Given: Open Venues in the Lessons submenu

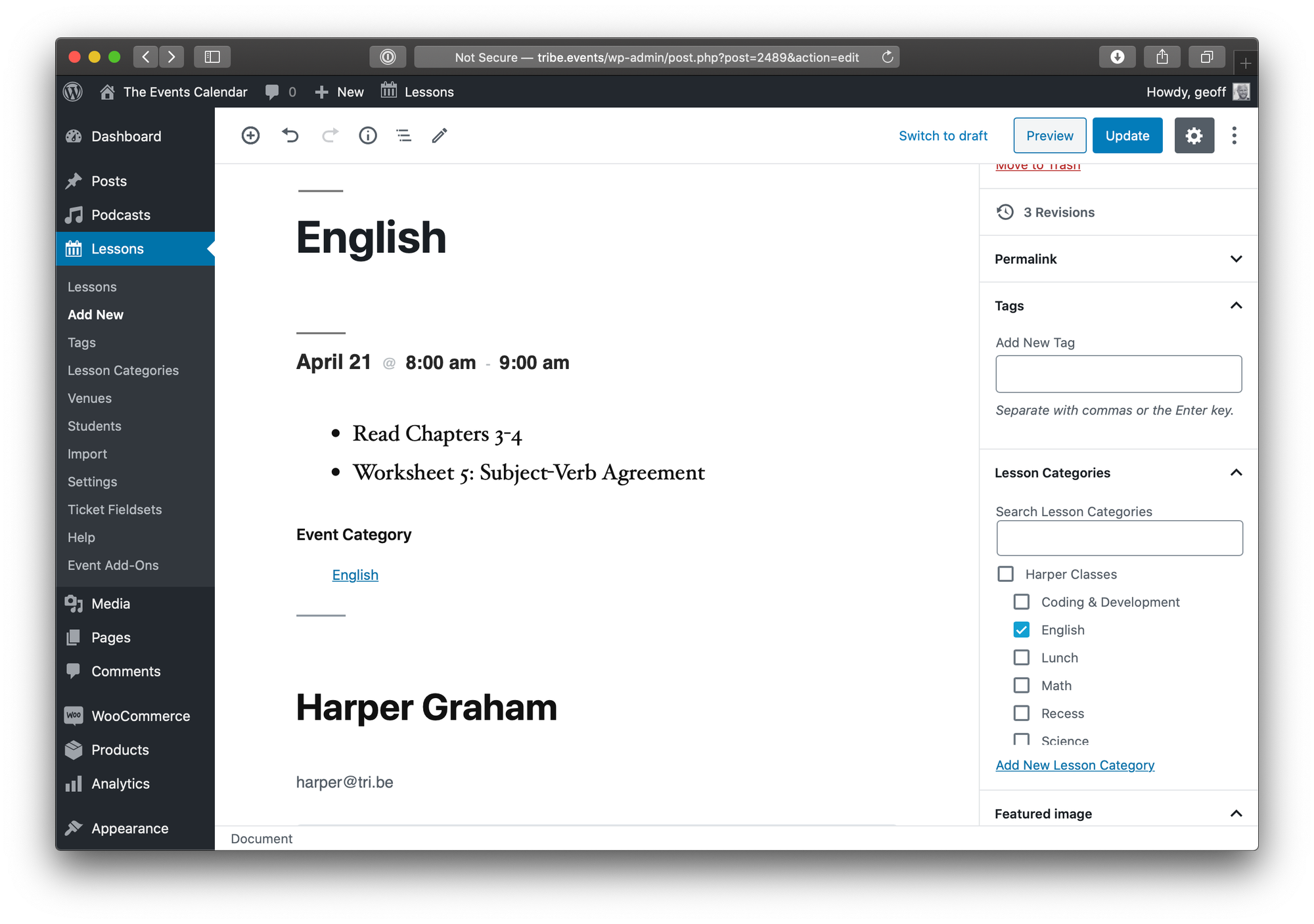Looking at the screenshot, I should tap(89, 398).
